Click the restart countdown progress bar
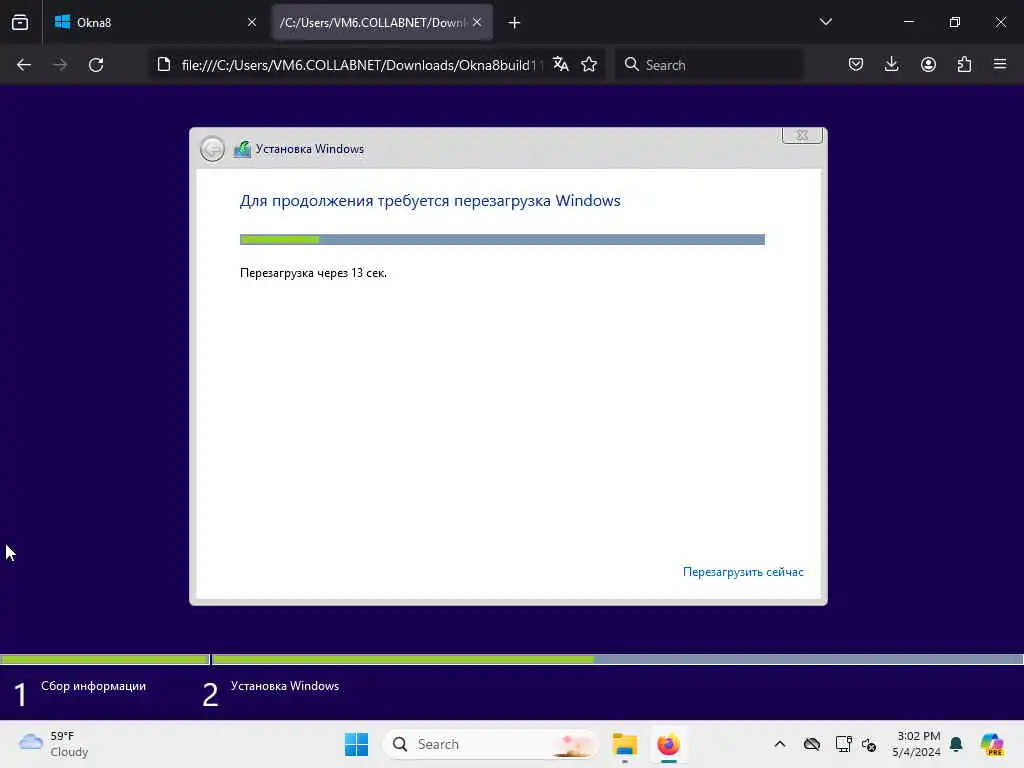This screenshot has height=768, width=1024. tap(502, 240)
